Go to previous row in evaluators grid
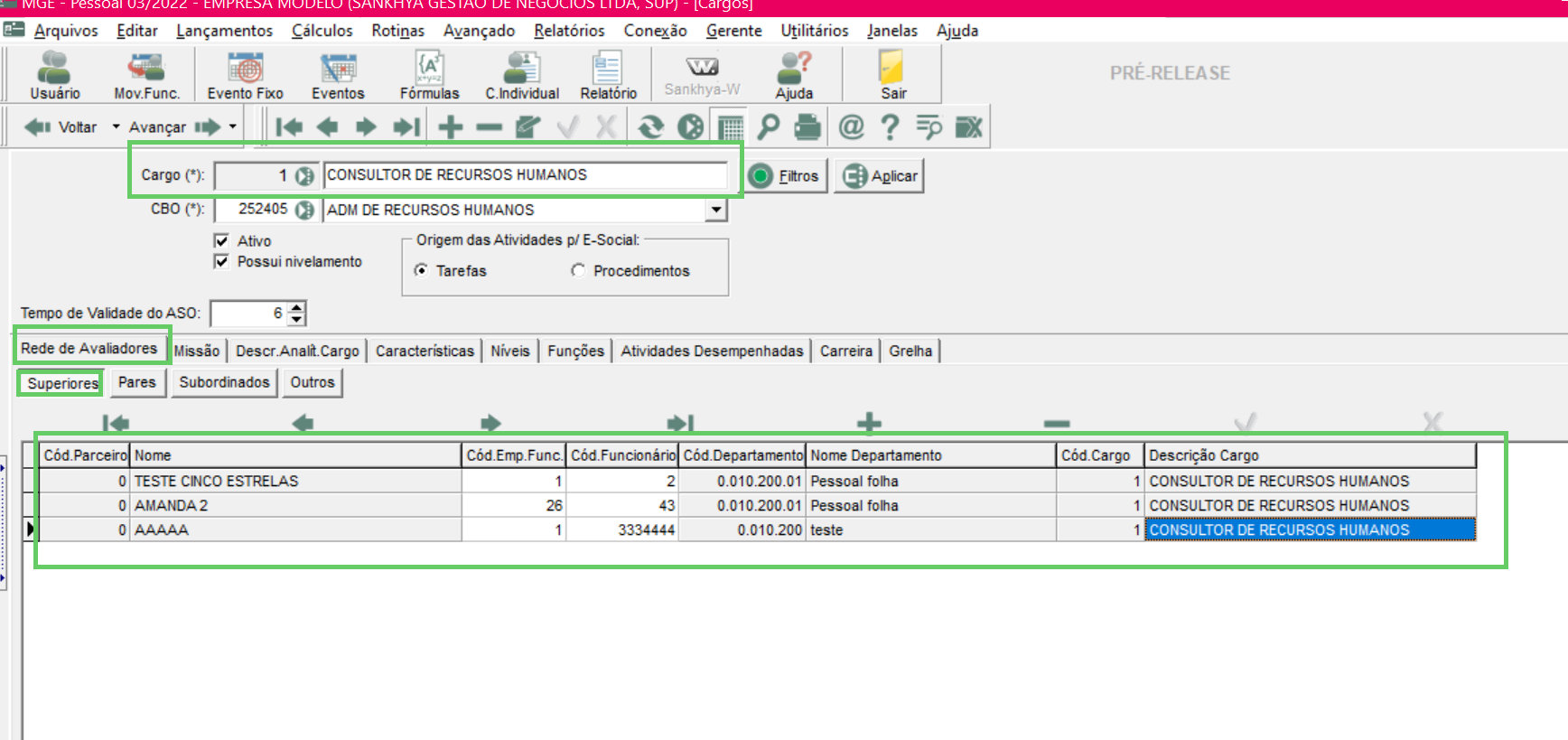 click(303, 422)
